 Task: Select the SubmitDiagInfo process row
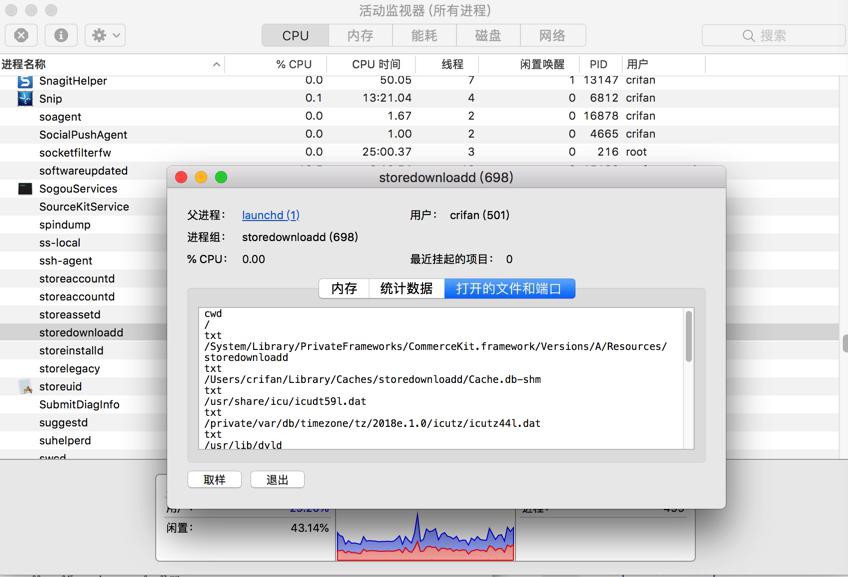click(x=83, y=404)
